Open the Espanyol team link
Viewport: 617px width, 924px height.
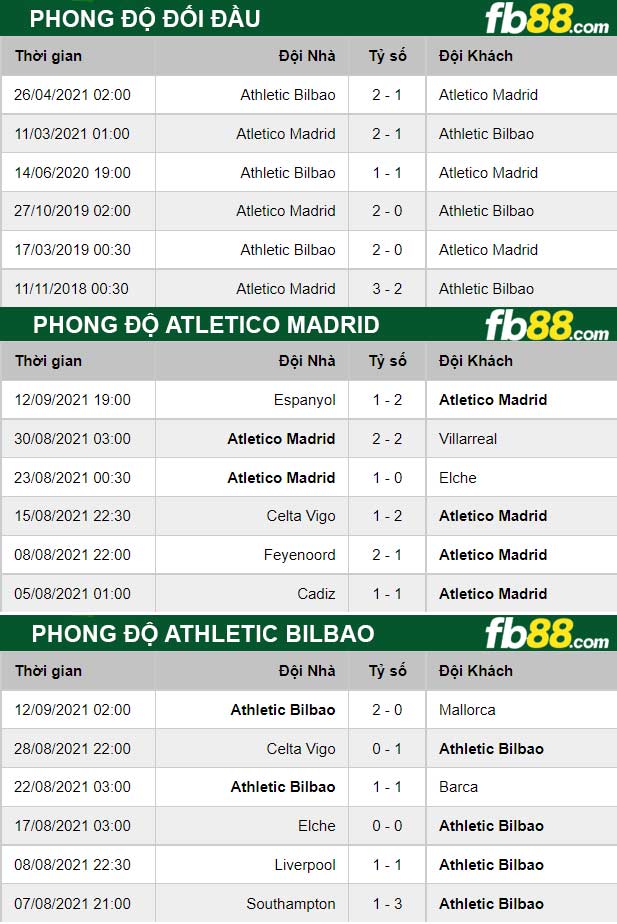pyautogui.click(x=304, y=400)
